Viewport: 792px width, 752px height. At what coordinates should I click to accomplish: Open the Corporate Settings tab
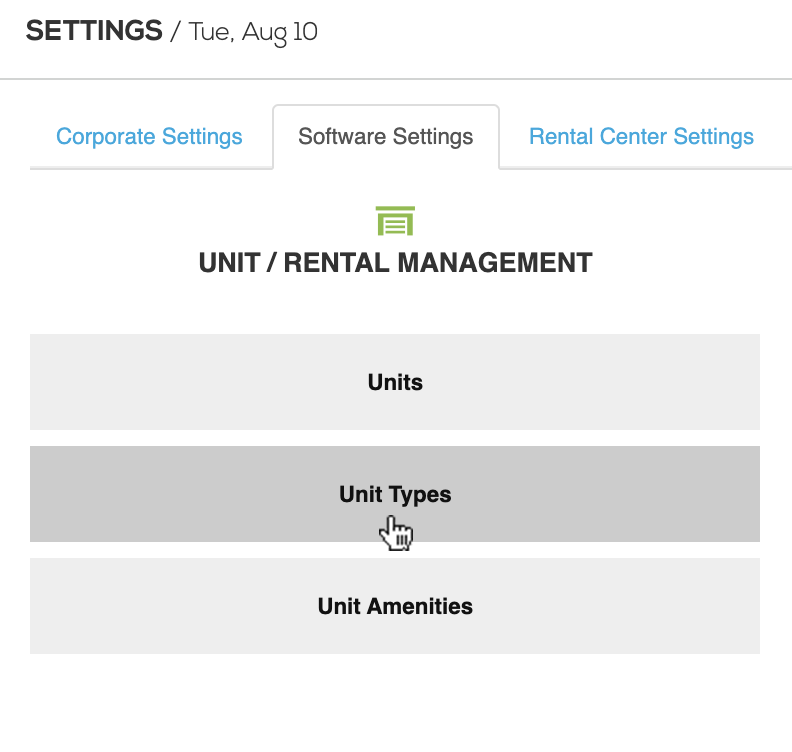click(149, 137)
